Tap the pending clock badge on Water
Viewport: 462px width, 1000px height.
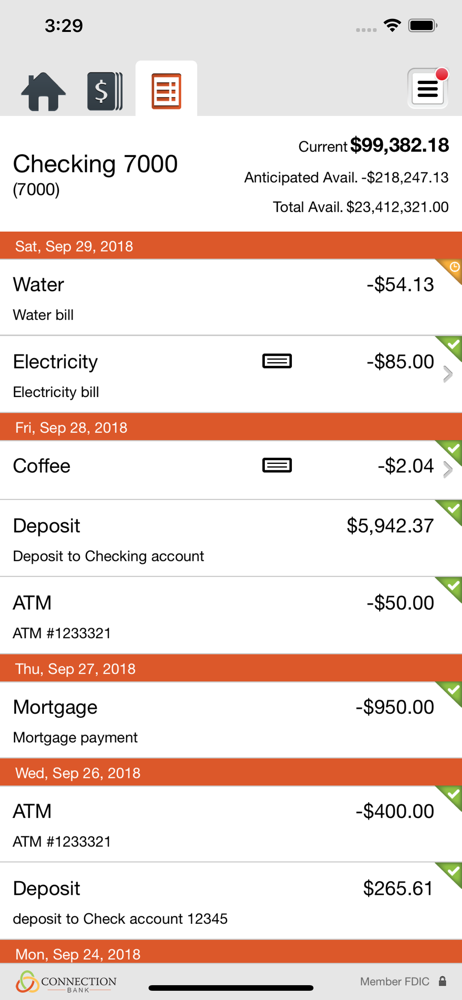pyautogui.click(x=452, y=268)
